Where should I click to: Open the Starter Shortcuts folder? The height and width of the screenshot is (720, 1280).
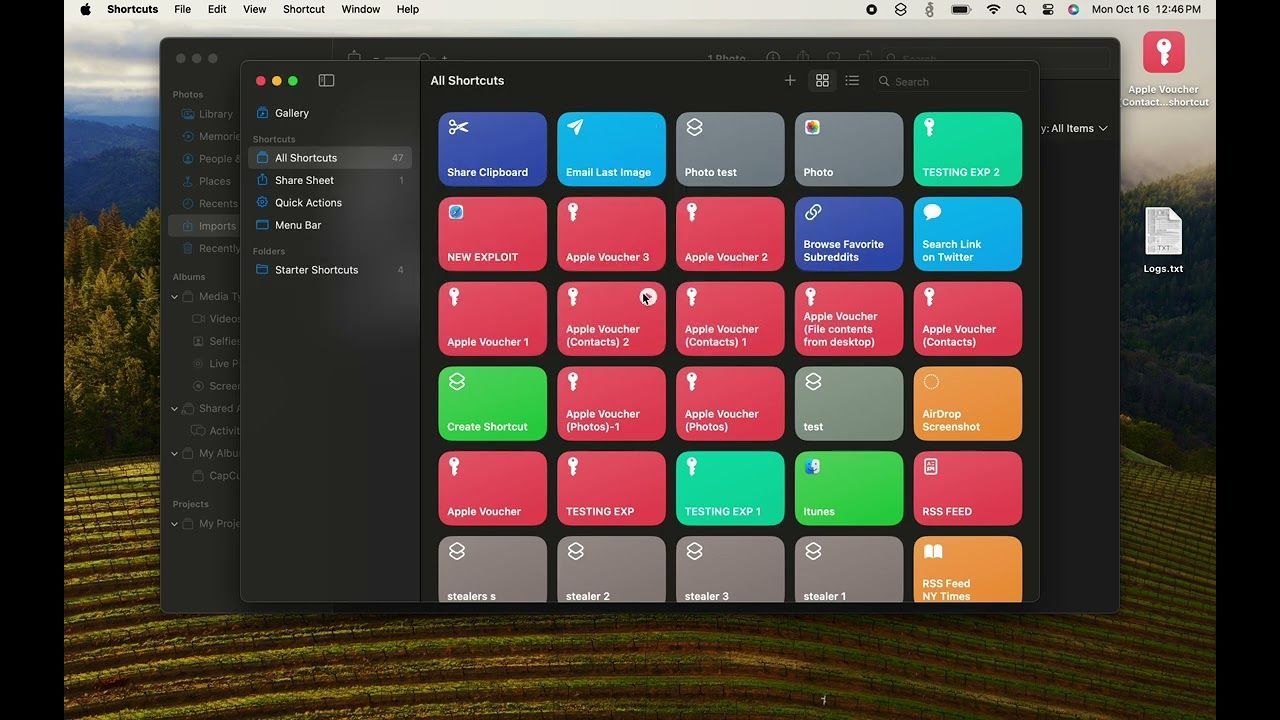point(316,270)
